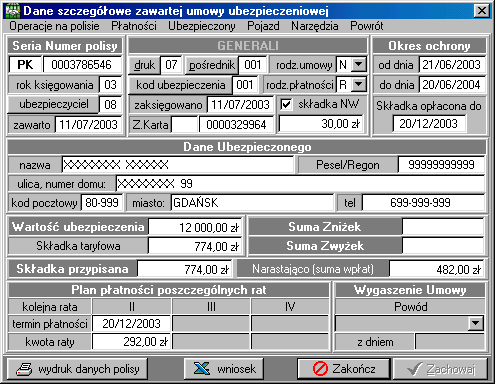Click rata II kwota raty 292,00 zł

pos(132,342)
